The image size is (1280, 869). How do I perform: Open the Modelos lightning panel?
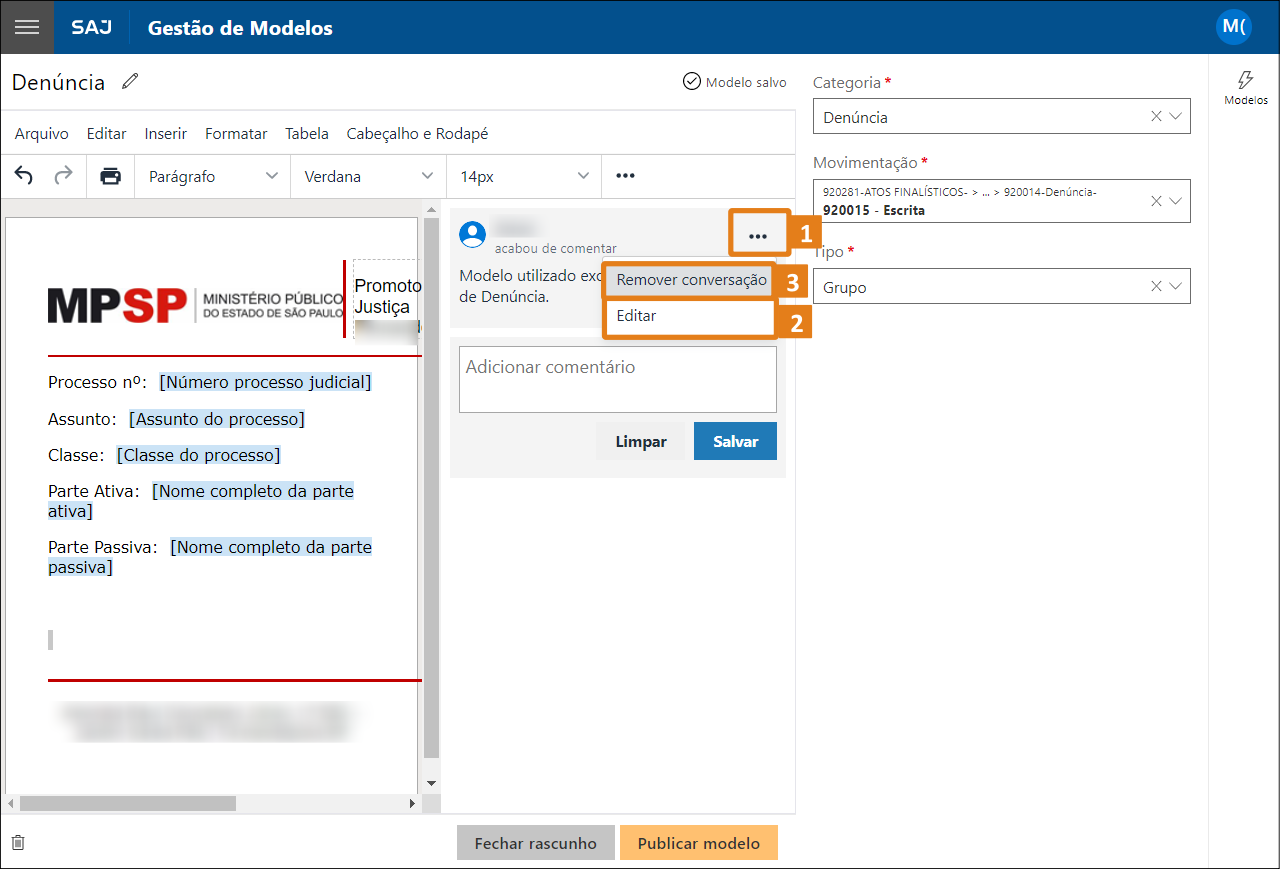pyautogui.click(x=1245, y=87)
